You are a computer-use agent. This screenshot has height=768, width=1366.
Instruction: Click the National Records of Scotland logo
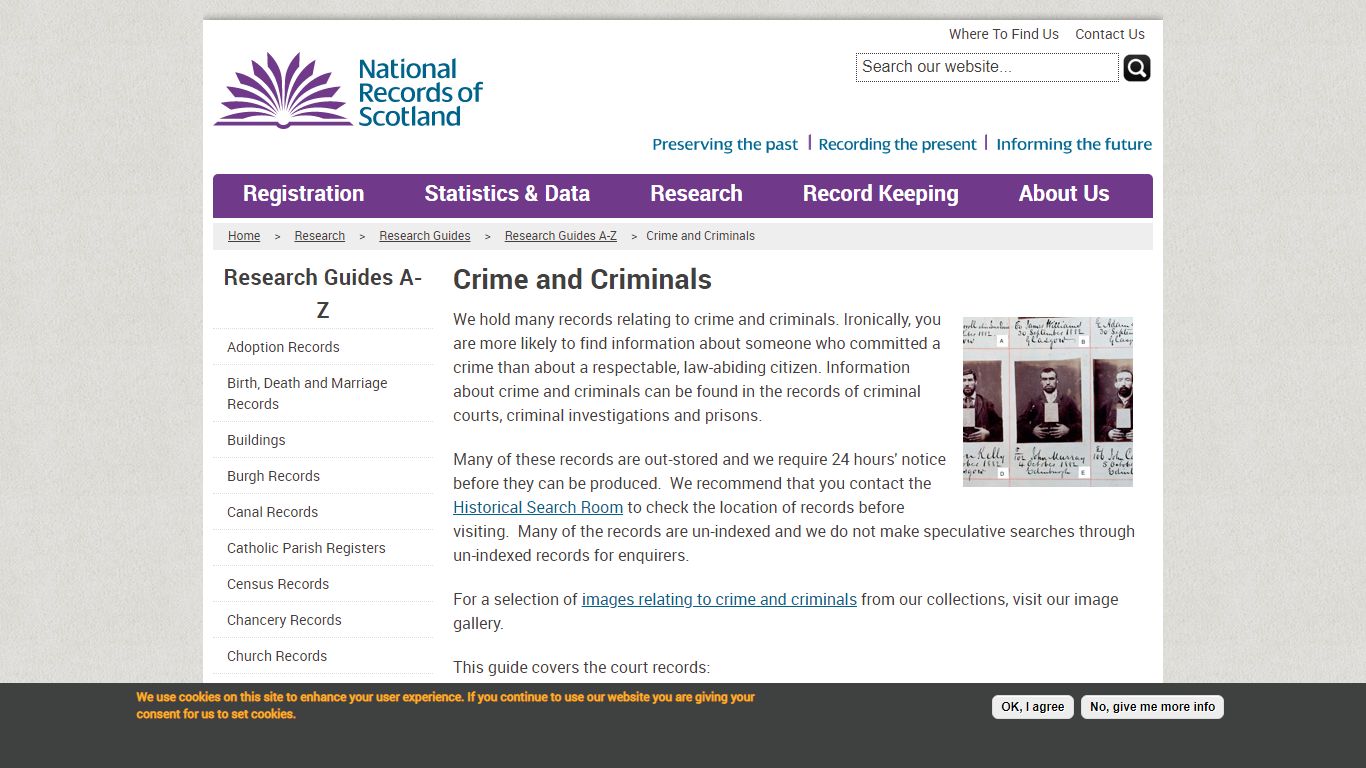348,90
